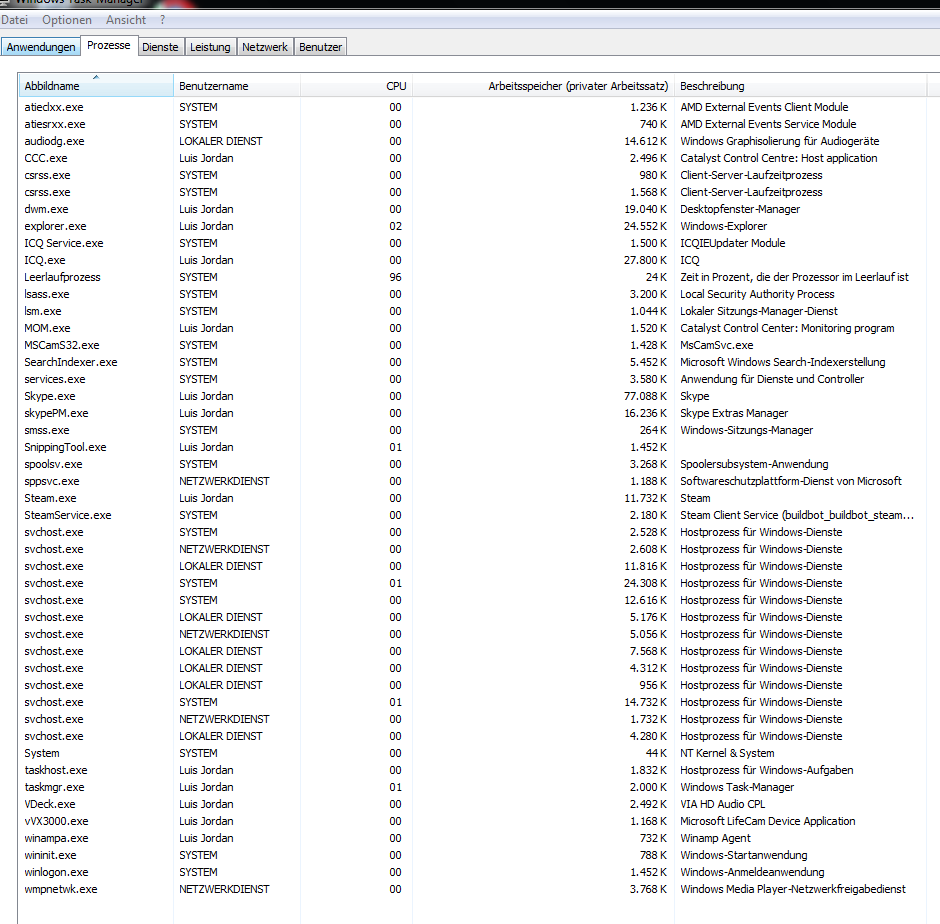Select the sppsvc.exe process row
The width and height of the screenshot is (940, 924).
[472, 481]
